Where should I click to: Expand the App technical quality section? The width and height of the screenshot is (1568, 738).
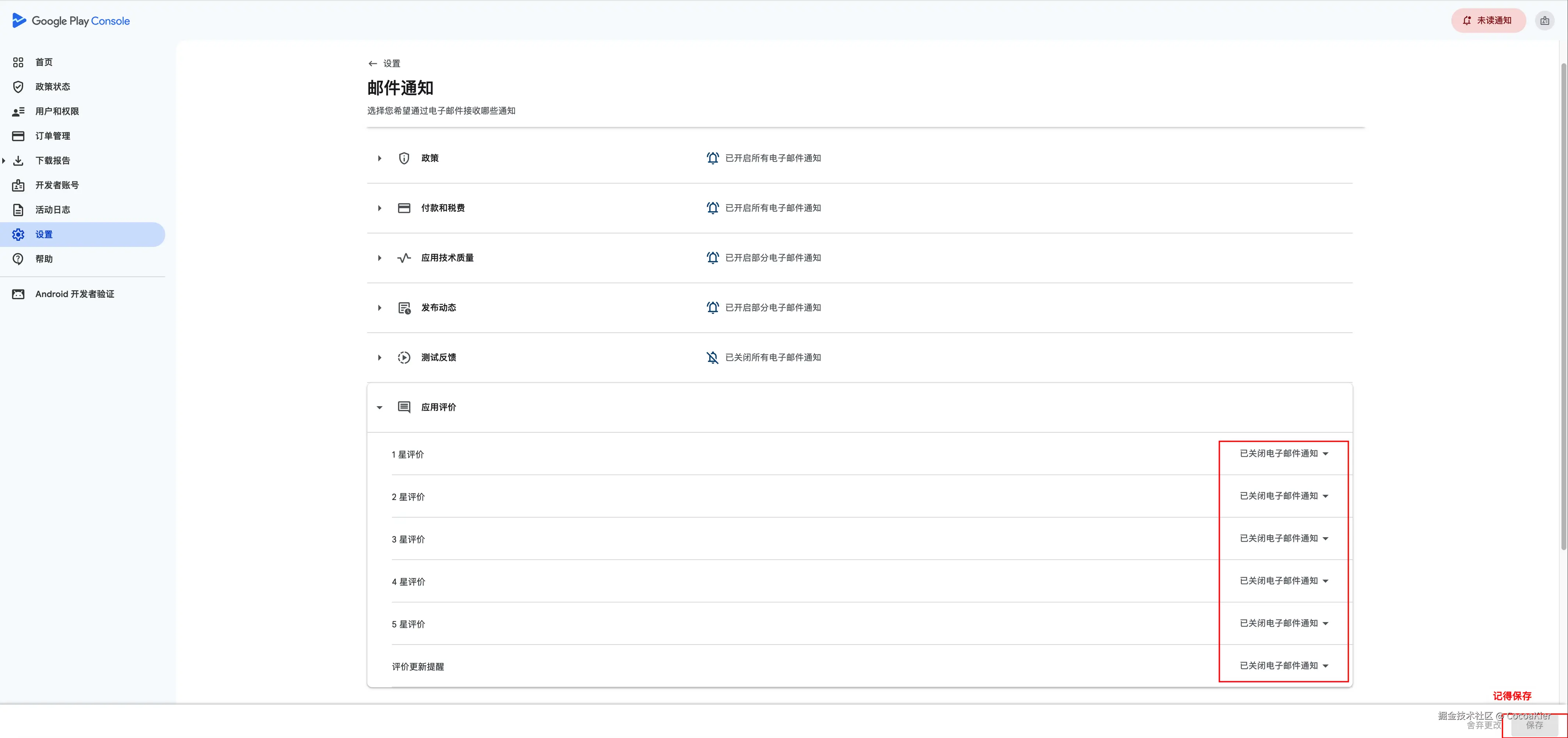click(379, 258)
